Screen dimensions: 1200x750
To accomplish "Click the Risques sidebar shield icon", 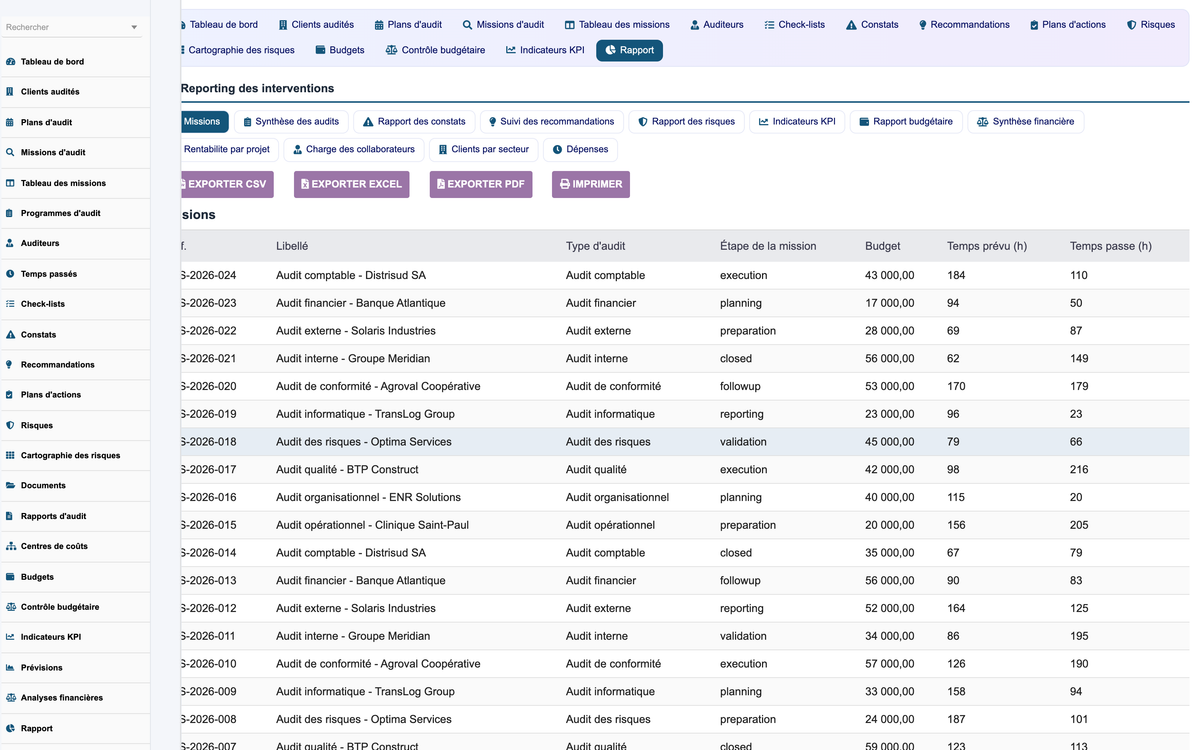I will coord(10,426).
